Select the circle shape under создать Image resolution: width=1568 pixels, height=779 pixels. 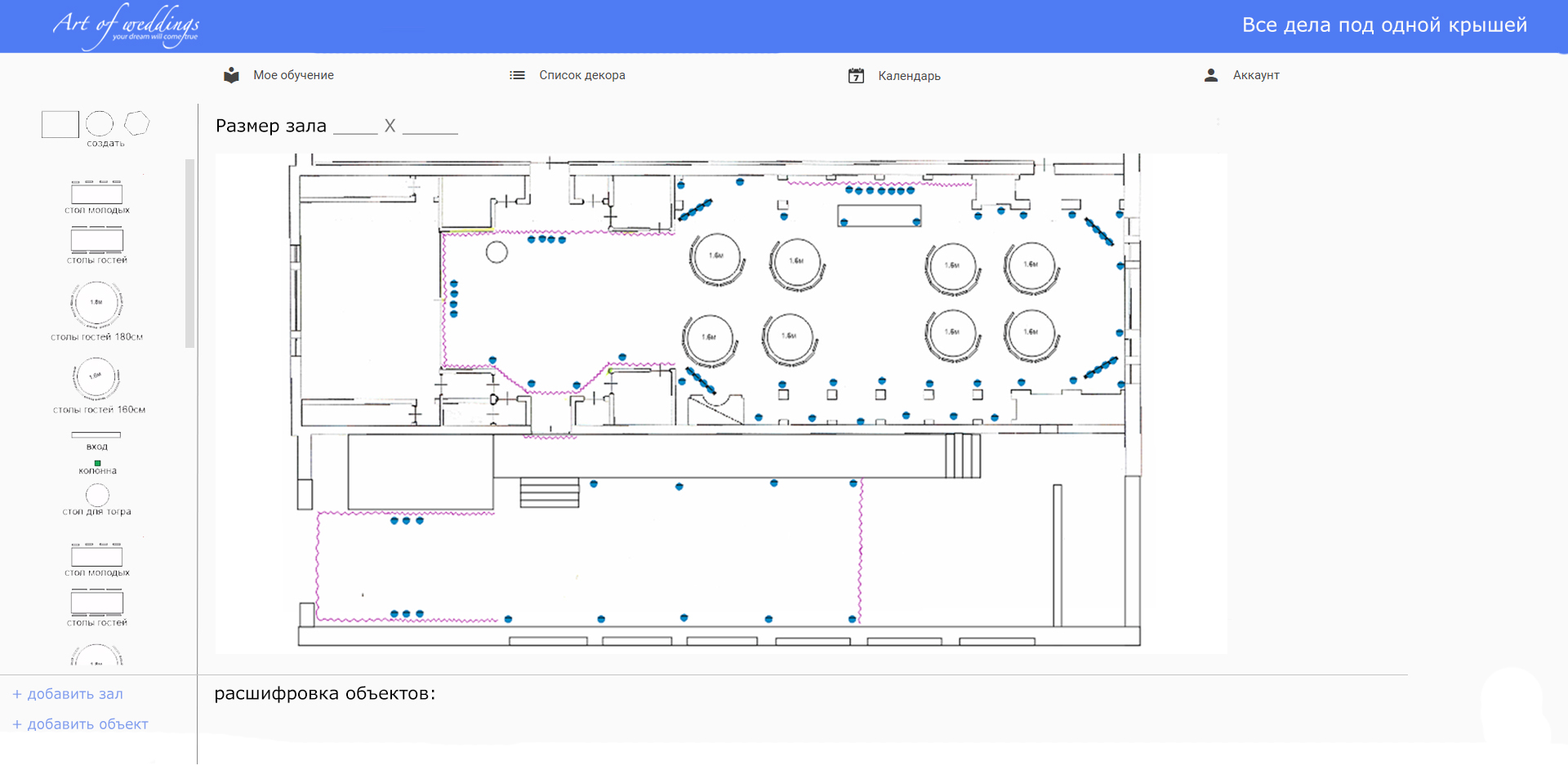[100, 123]
